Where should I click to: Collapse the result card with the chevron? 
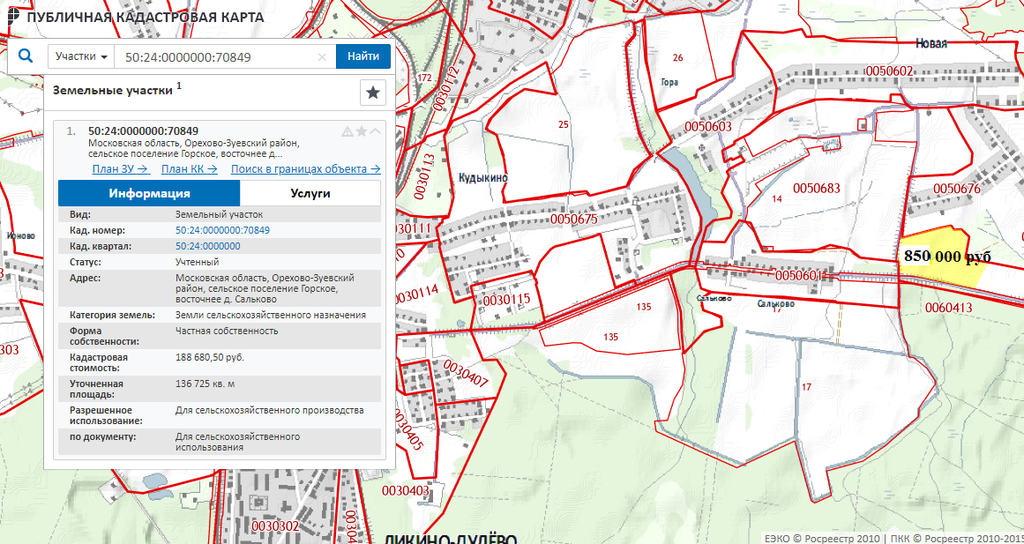[375, 131]
